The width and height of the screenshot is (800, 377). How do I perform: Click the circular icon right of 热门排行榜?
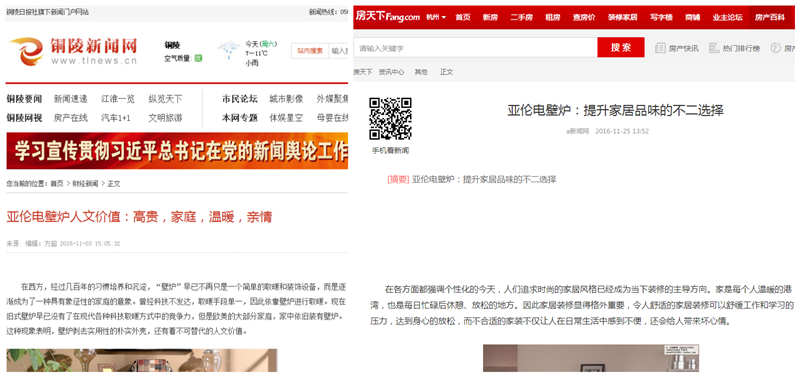776,48
